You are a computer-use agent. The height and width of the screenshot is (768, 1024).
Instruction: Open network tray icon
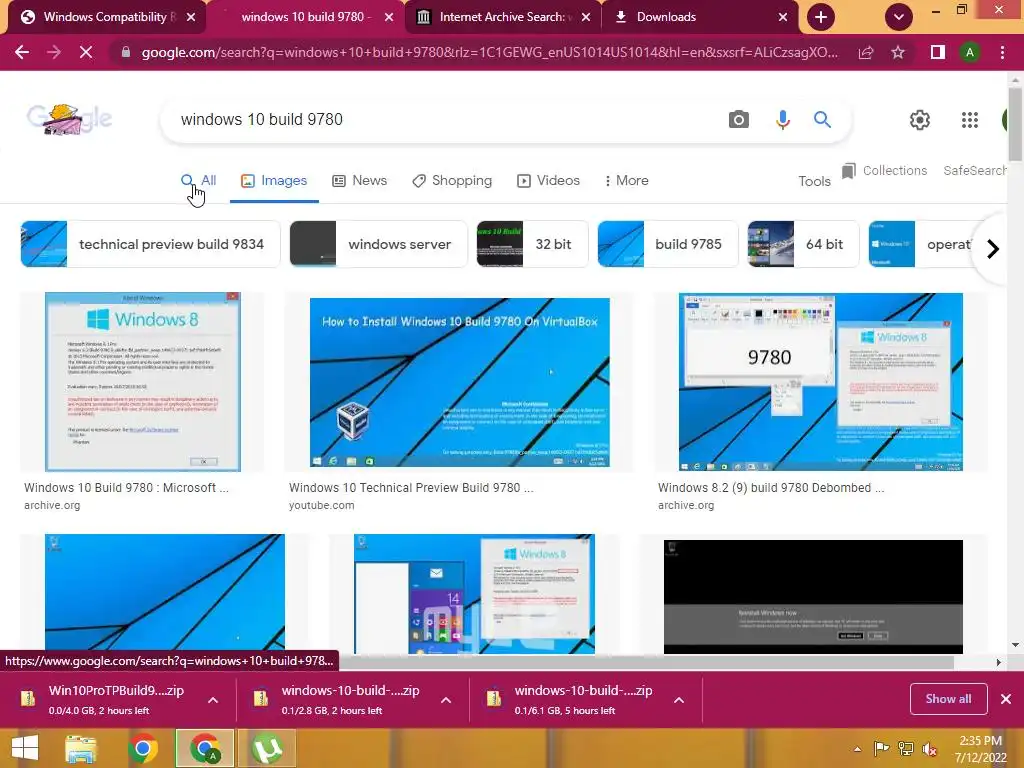tap(906, 749)
